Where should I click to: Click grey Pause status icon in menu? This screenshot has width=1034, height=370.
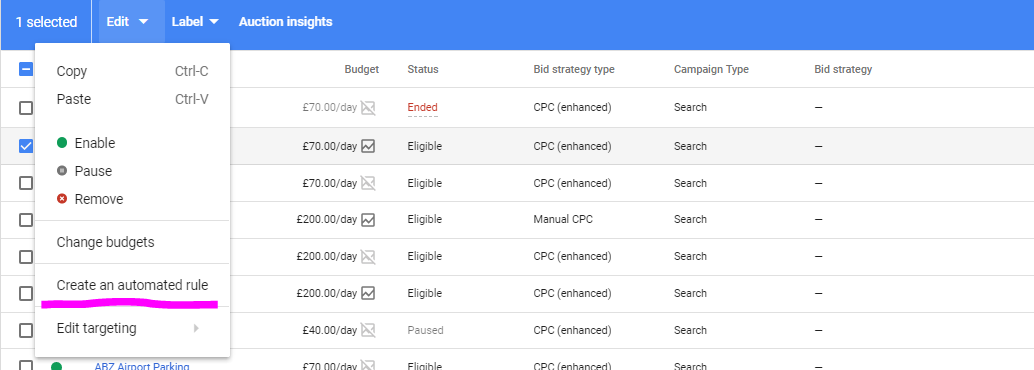(x=62, y=171)
